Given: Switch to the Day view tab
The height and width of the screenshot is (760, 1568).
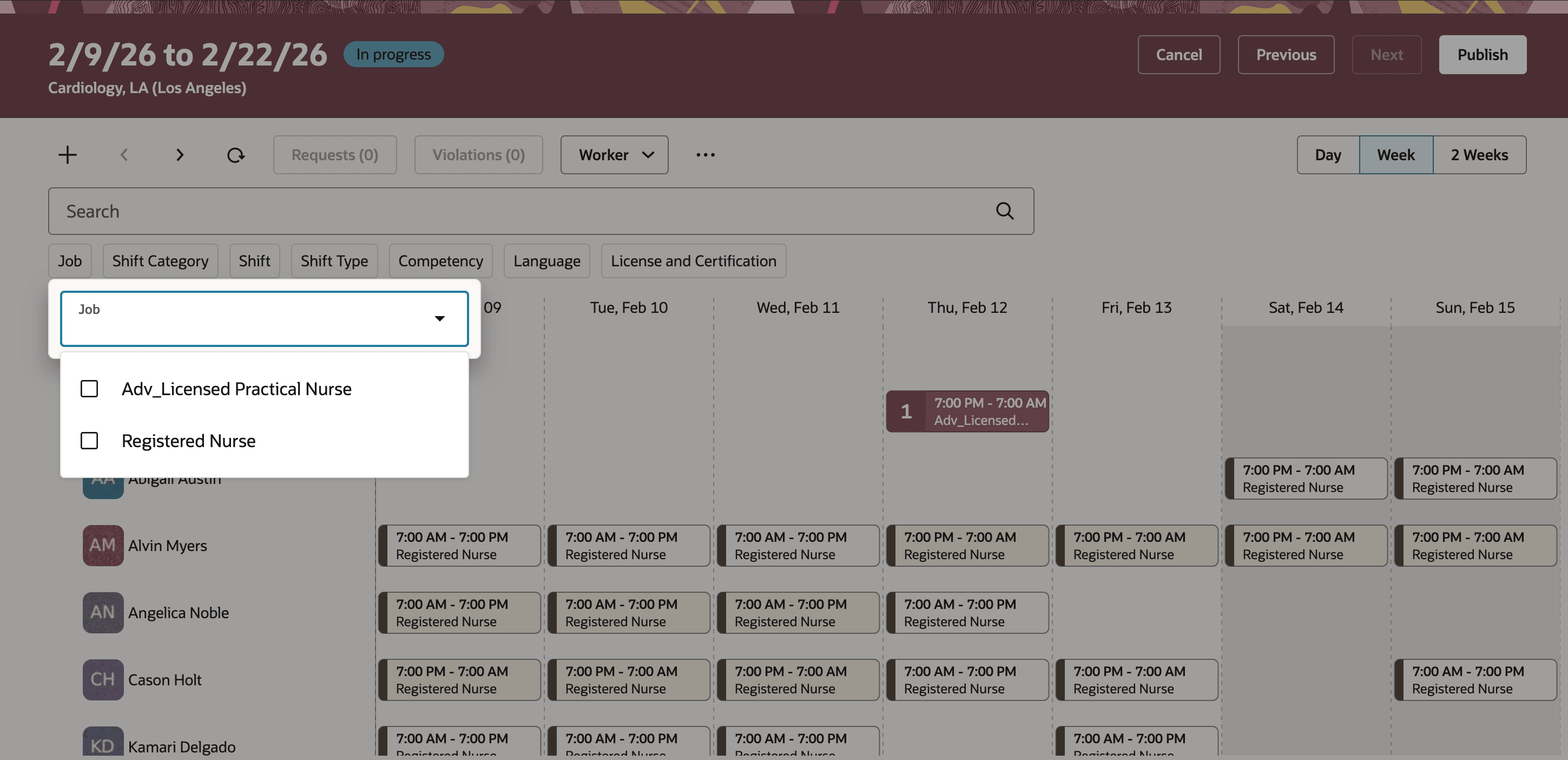Looking at the screenshot, I should [1328, 154].
